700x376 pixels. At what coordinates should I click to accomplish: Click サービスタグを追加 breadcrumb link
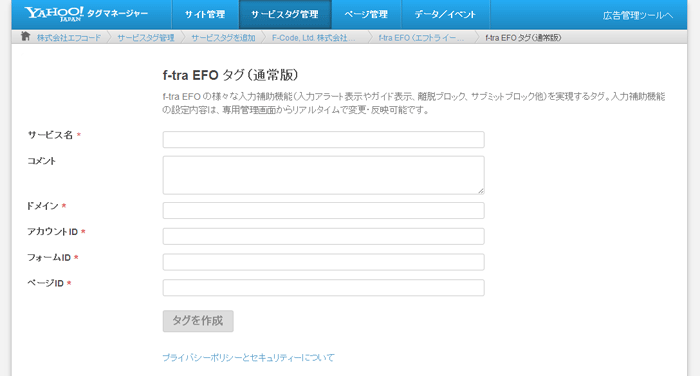(223, 38)
